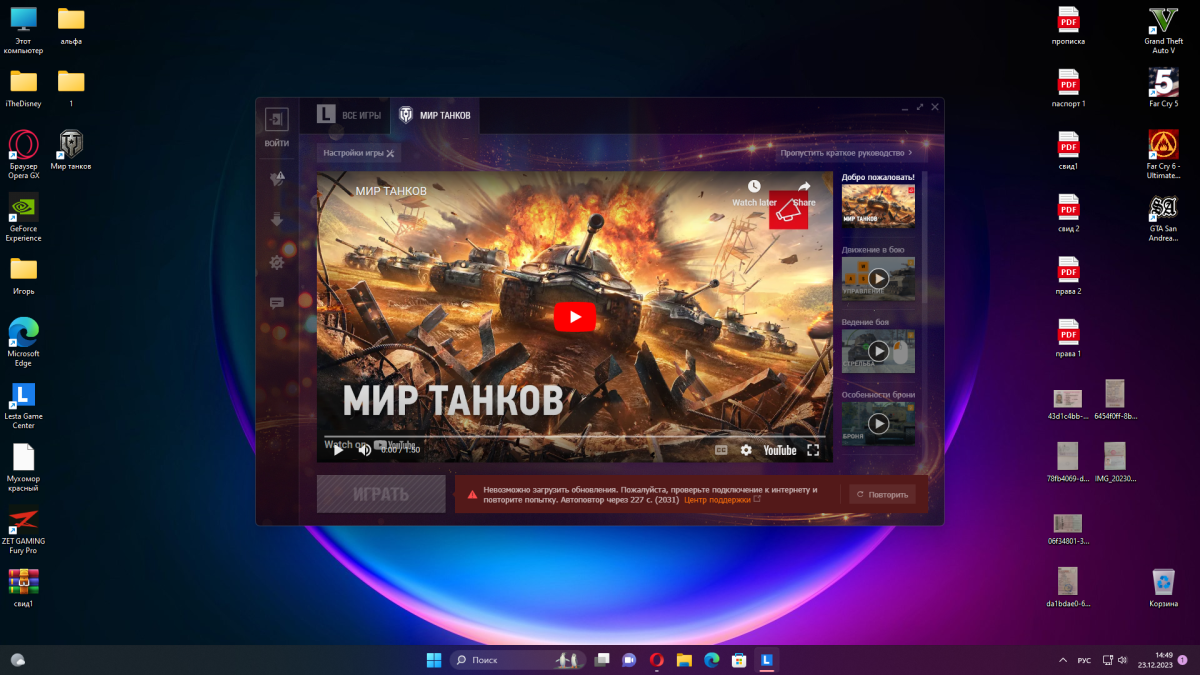Open downloads arrow icon in sidebar
This screenshot has width=1200, height=675.
(277, 221)
